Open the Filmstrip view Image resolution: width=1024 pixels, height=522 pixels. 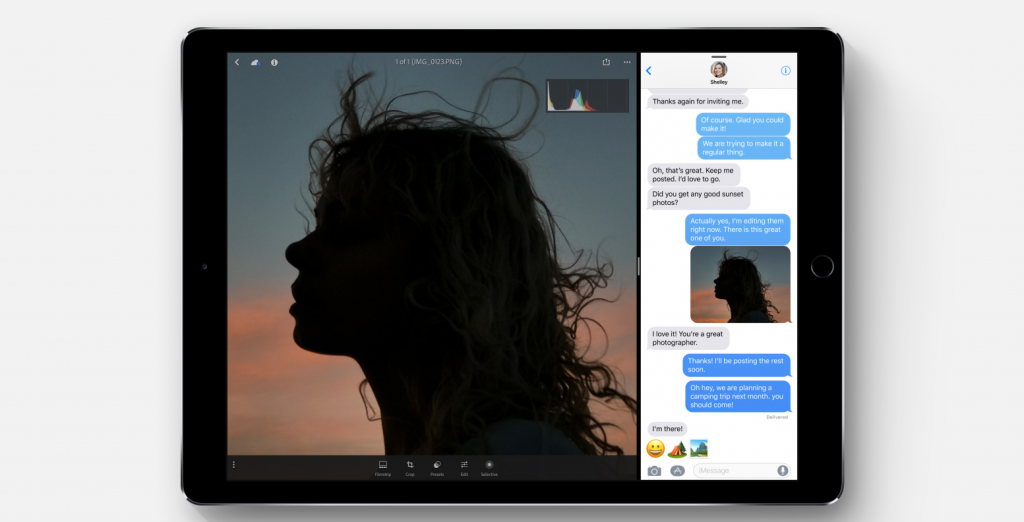(382, 467)
